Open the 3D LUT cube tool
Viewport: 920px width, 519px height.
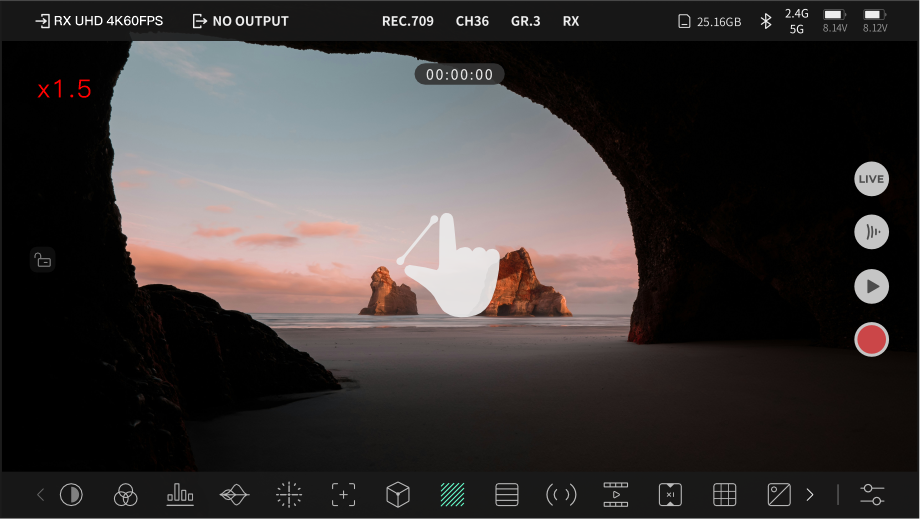[397, 495]
